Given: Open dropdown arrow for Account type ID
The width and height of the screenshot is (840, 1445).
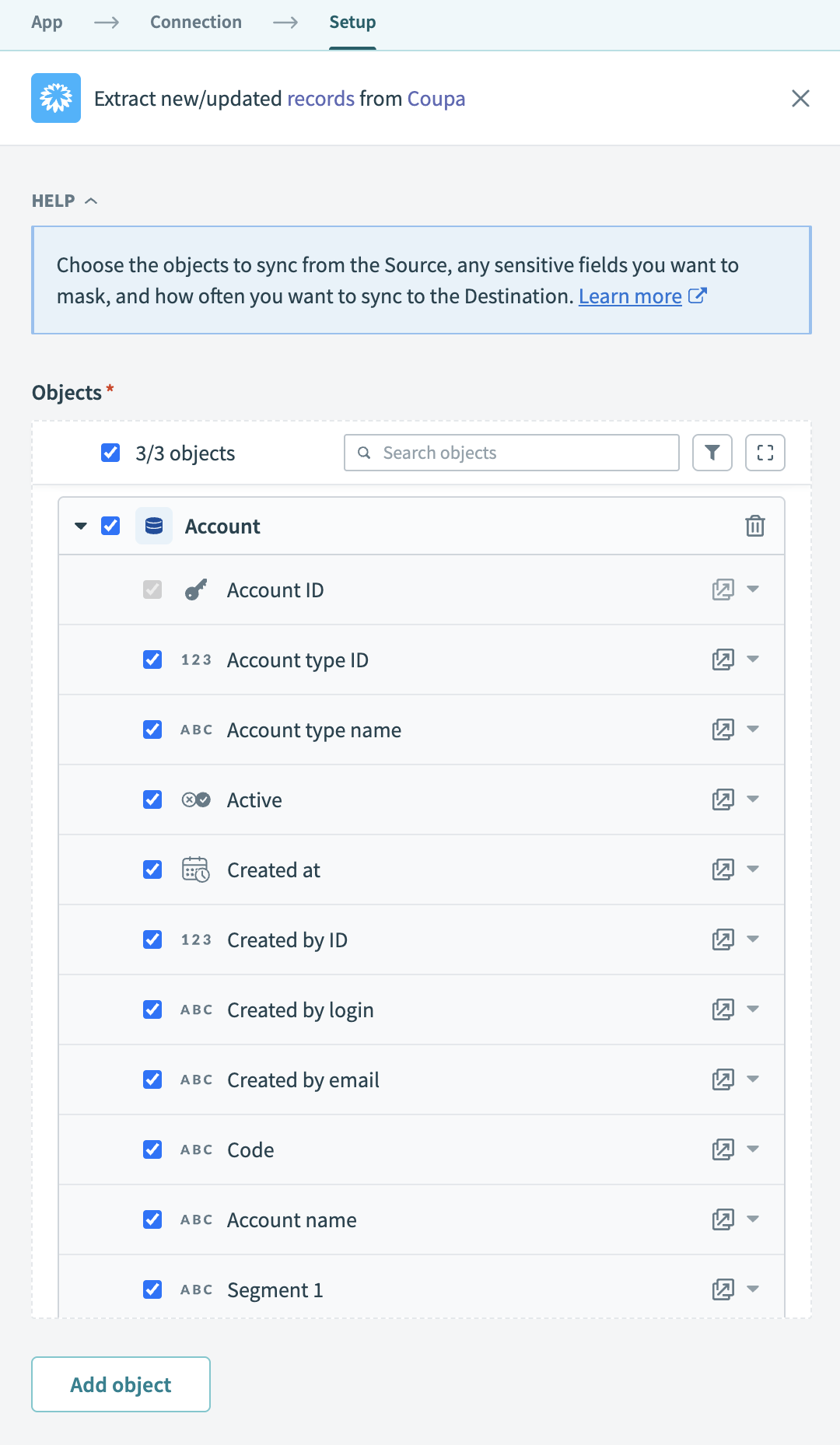Looking at the screenshot, I should point(753,660).
